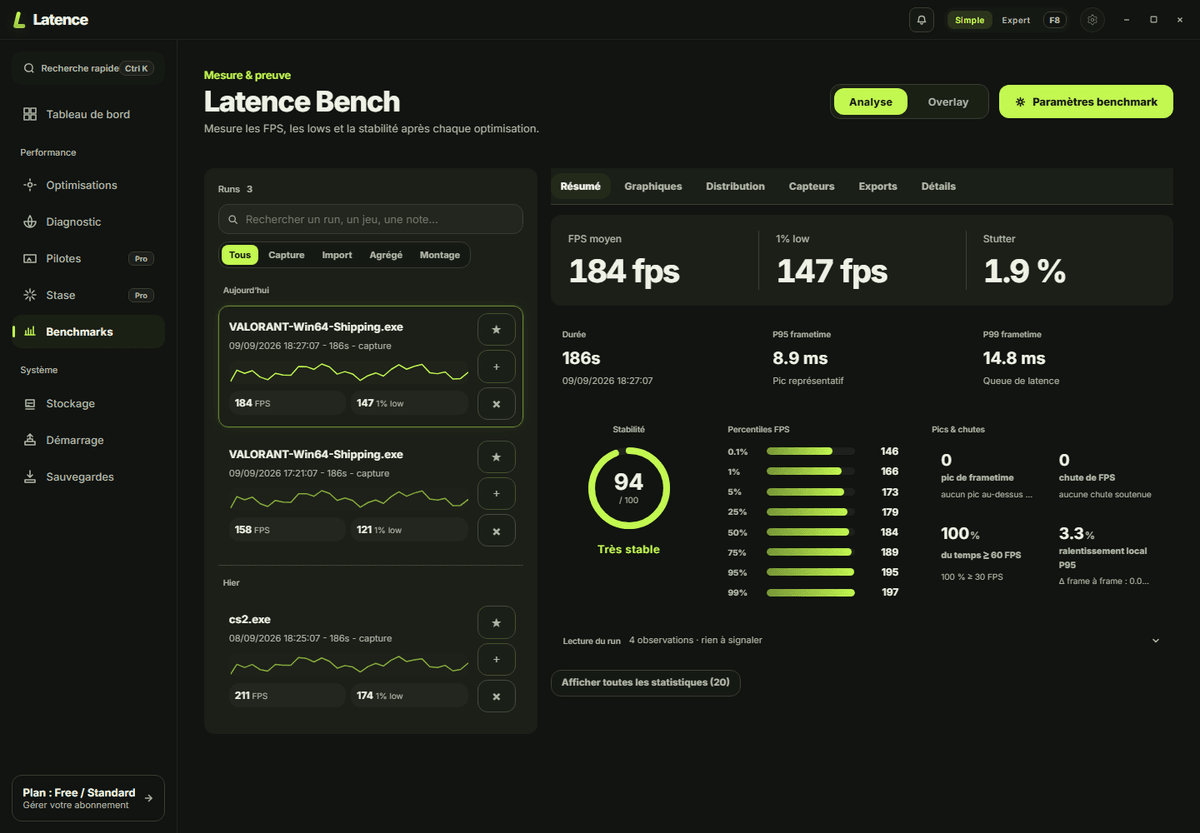Click Afficher toutes les statistiques (20)
This screenshot has height=833, width=1200.
point(645,682)
